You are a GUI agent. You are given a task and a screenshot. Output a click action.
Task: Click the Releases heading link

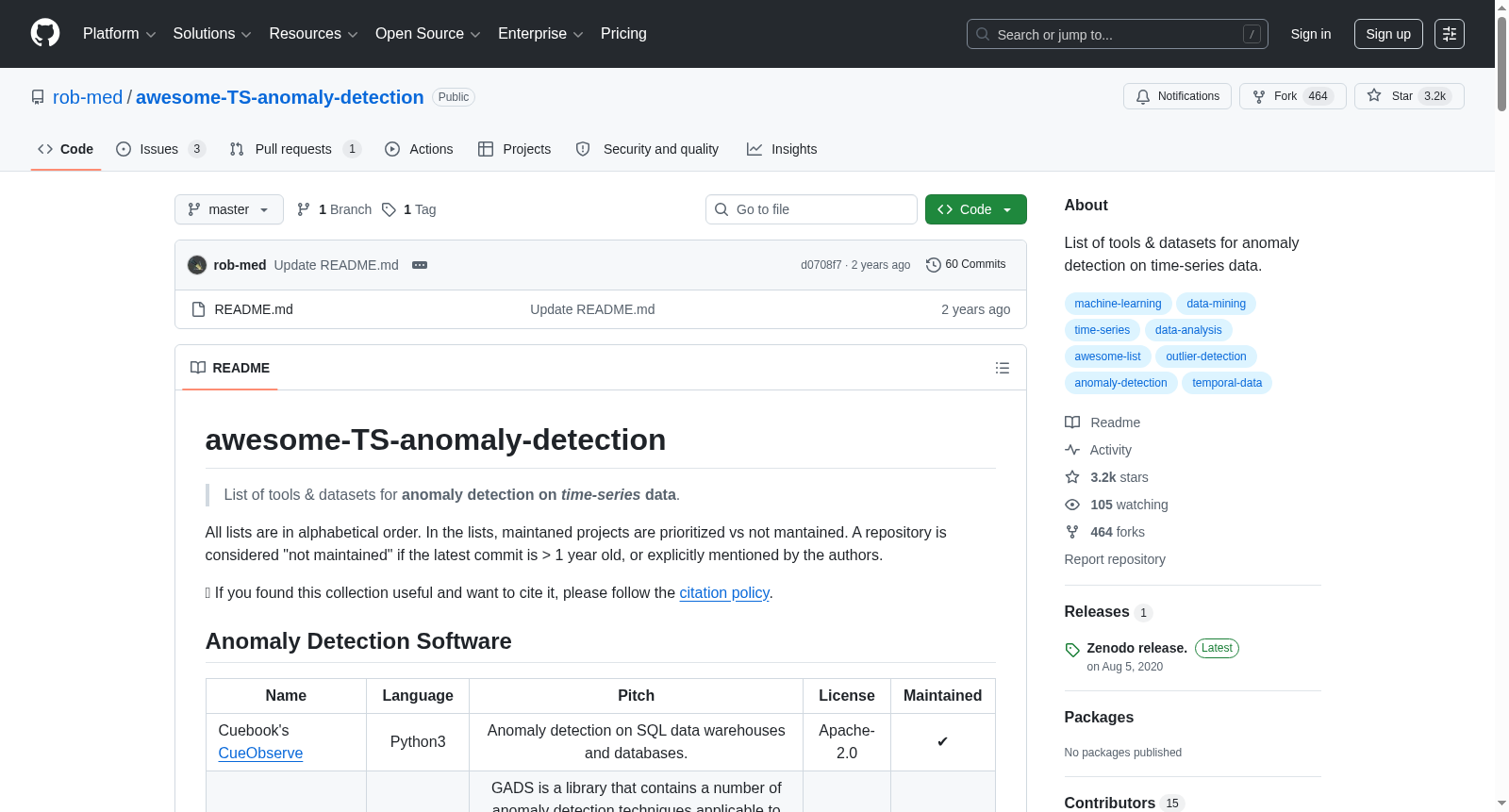pos(1108,612)
